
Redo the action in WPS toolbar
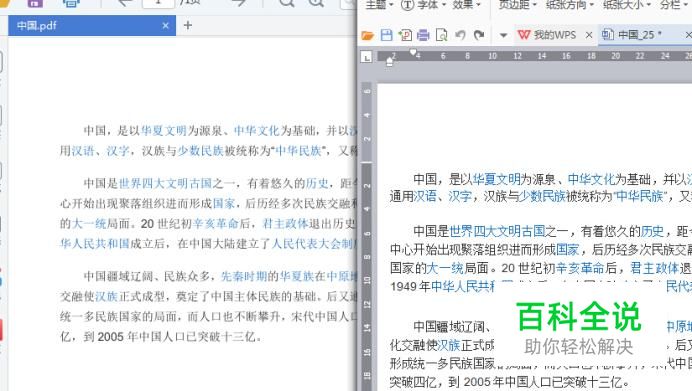click(479, 34)
